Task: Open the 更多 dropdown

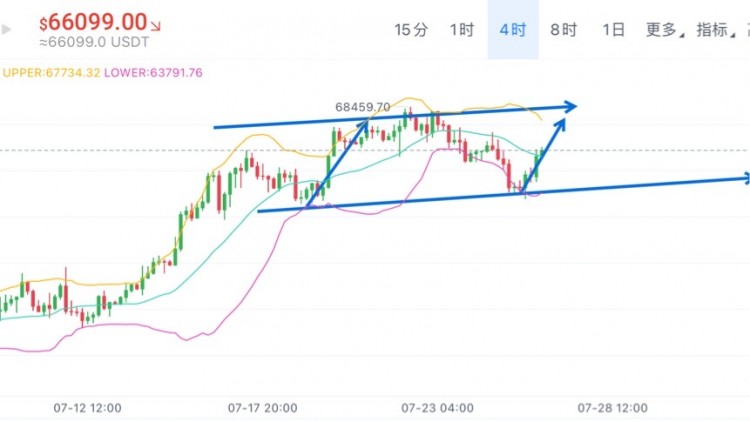Action: [x=665, y=30]
